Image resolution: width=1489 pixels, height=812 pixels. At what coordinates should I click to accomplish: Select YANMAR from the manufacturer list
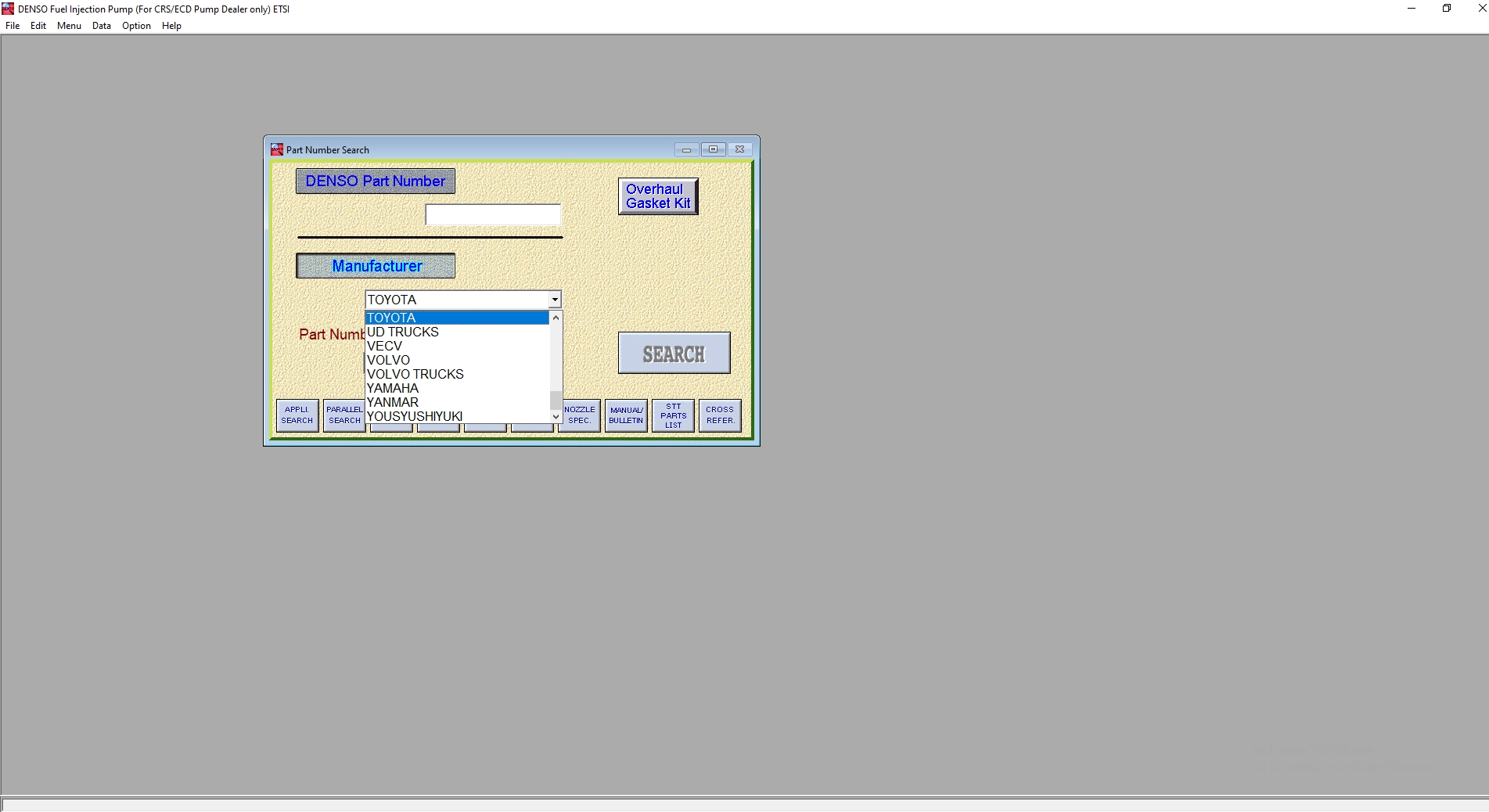tap(458, 402)
